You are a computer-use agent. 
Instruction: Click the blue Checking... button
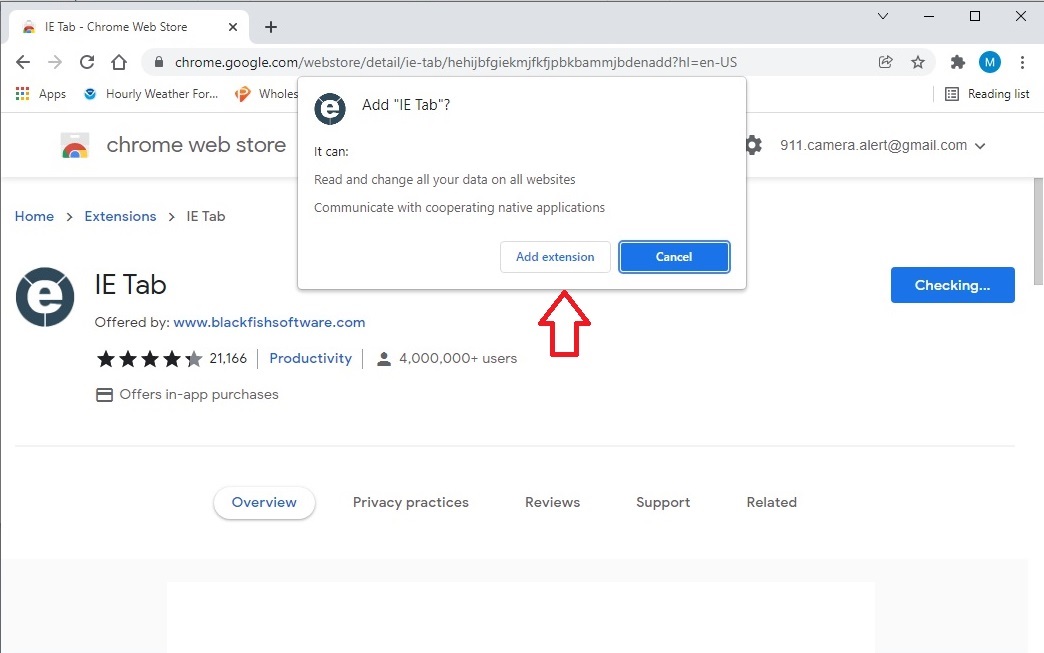click(952, 285)
